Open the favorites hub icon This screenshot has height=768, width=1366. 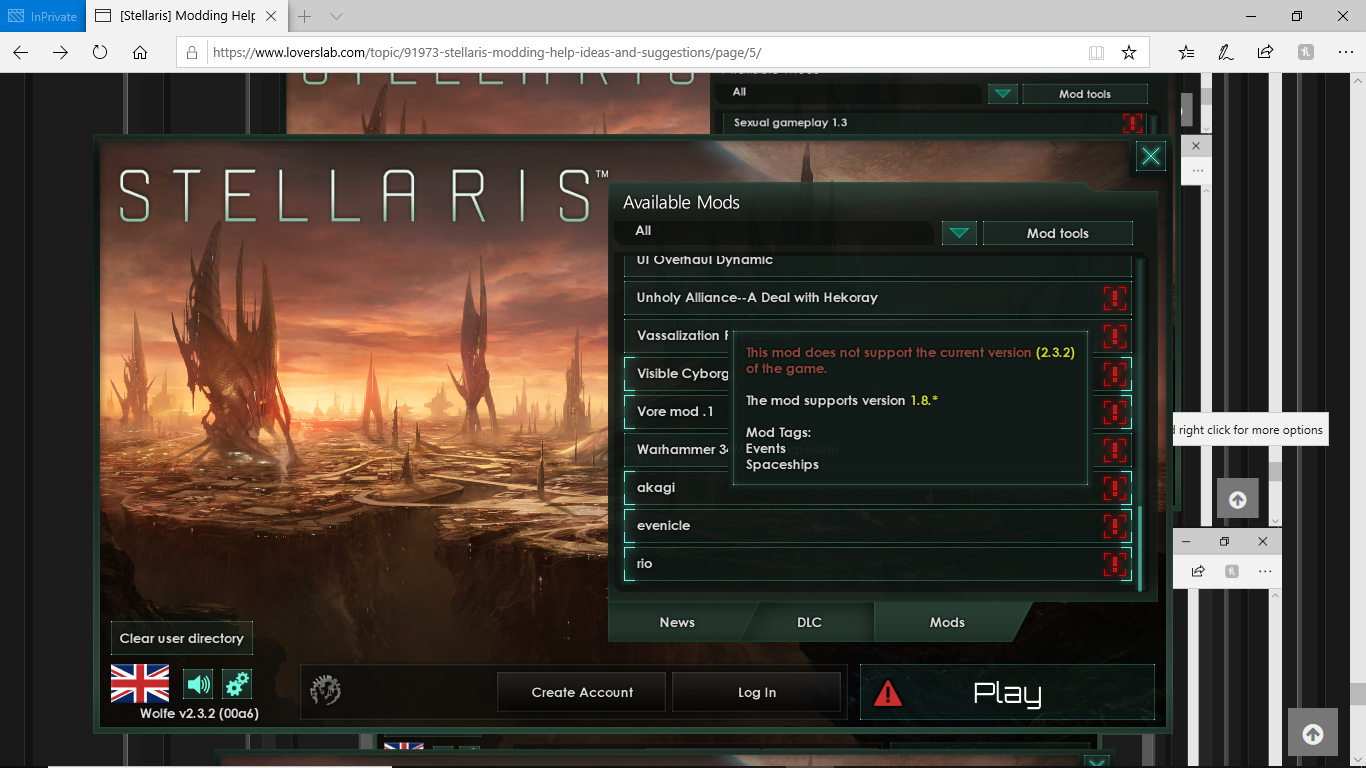pos(1186,52)
